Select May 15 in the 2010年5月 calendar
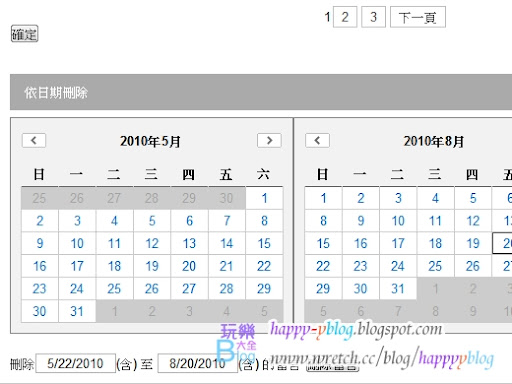The height and width of the screenshot is (384, 512). (x=264, y=243)
